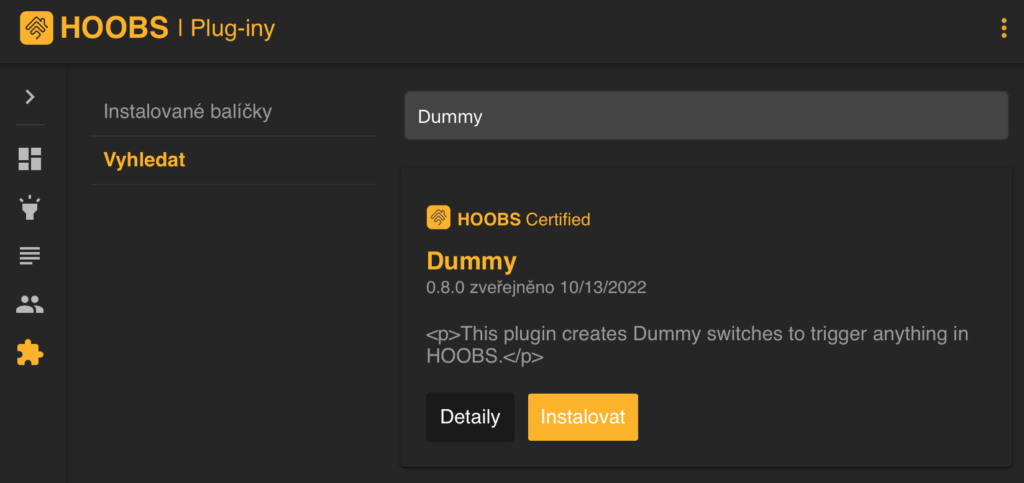Open the Dummy plugin title link
Image resolution: width=1024 pixels, height=483 pixels.
(471, 261)
